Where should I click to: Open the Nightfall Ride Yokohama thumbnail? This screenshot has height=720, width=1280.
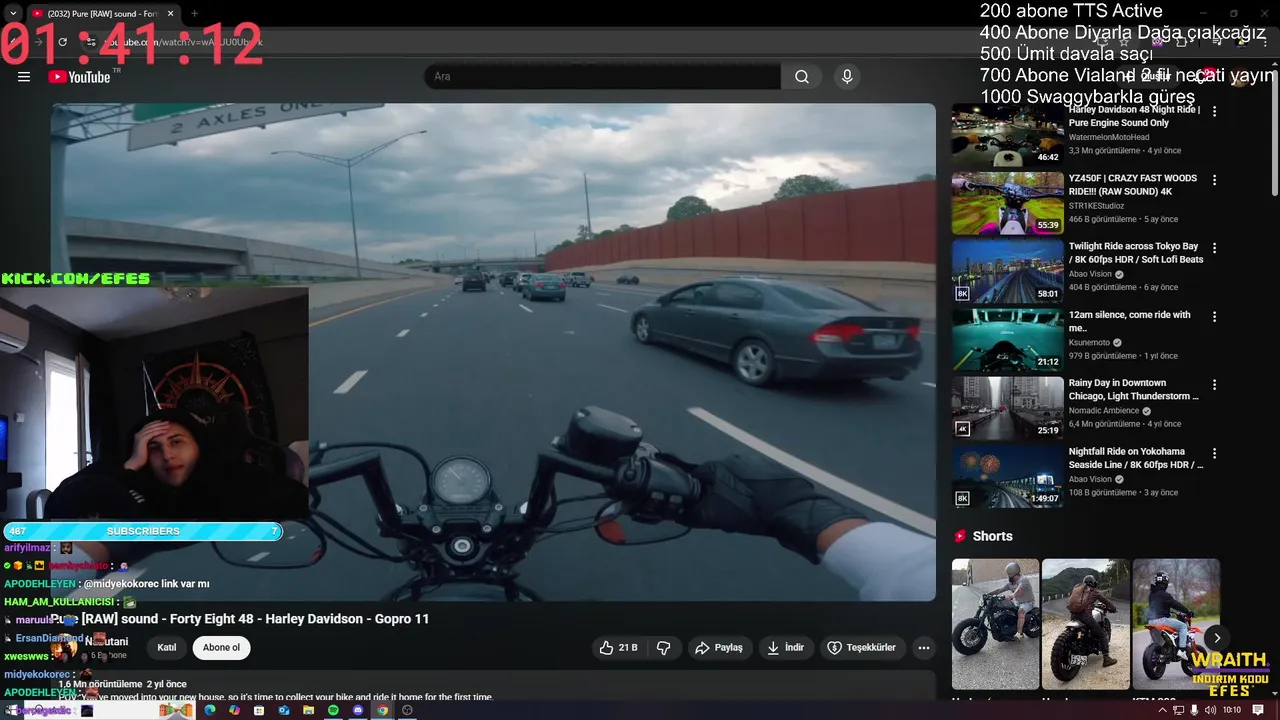(1007, 476)
